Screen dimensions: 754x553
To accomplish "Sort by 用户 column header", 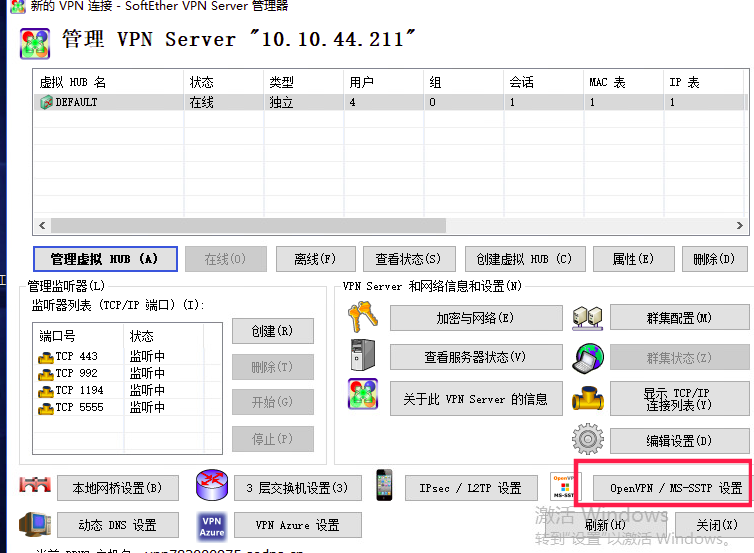I will tap(383, 82).
